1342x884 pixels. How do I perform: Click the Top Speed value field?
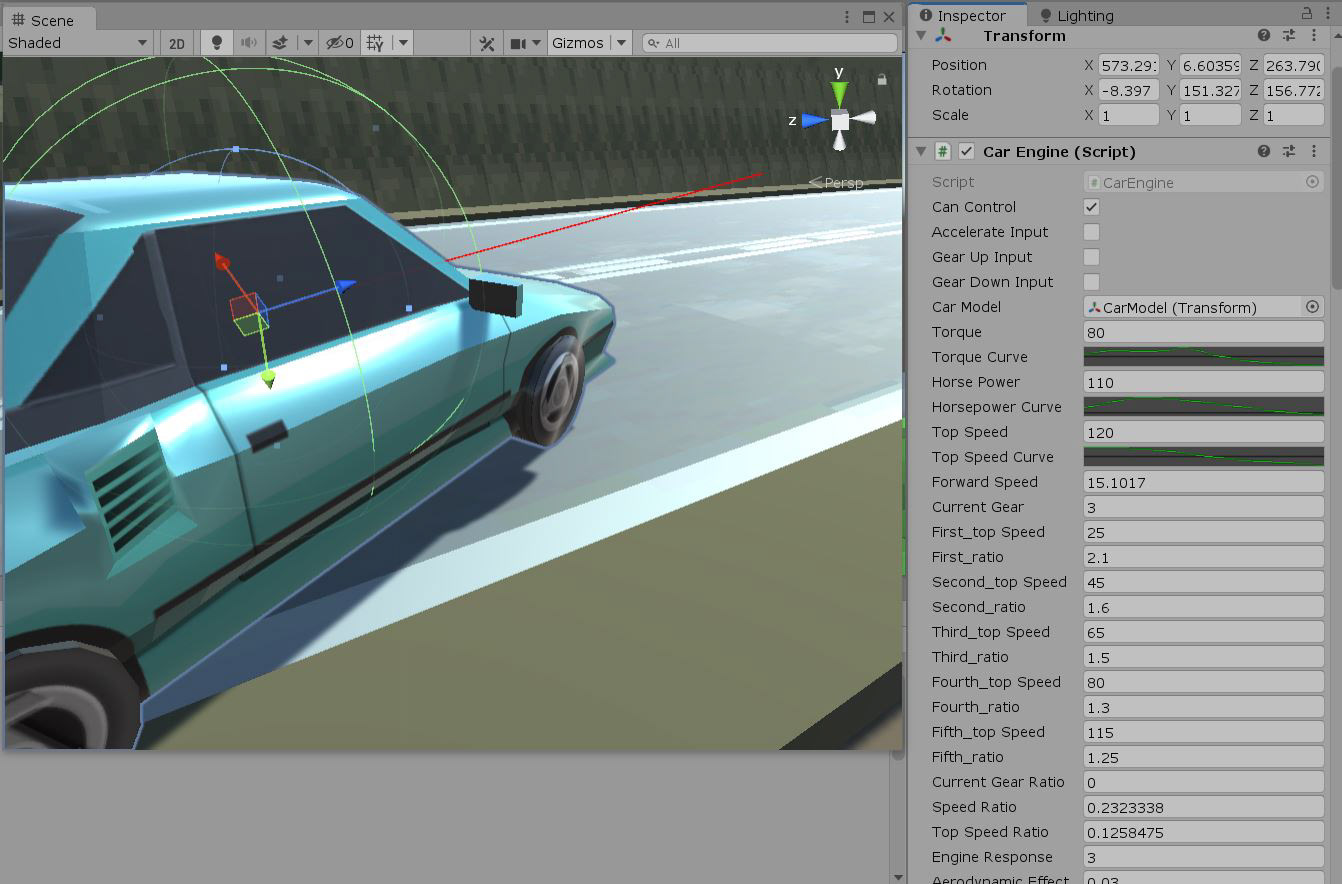click(1204, 432)
